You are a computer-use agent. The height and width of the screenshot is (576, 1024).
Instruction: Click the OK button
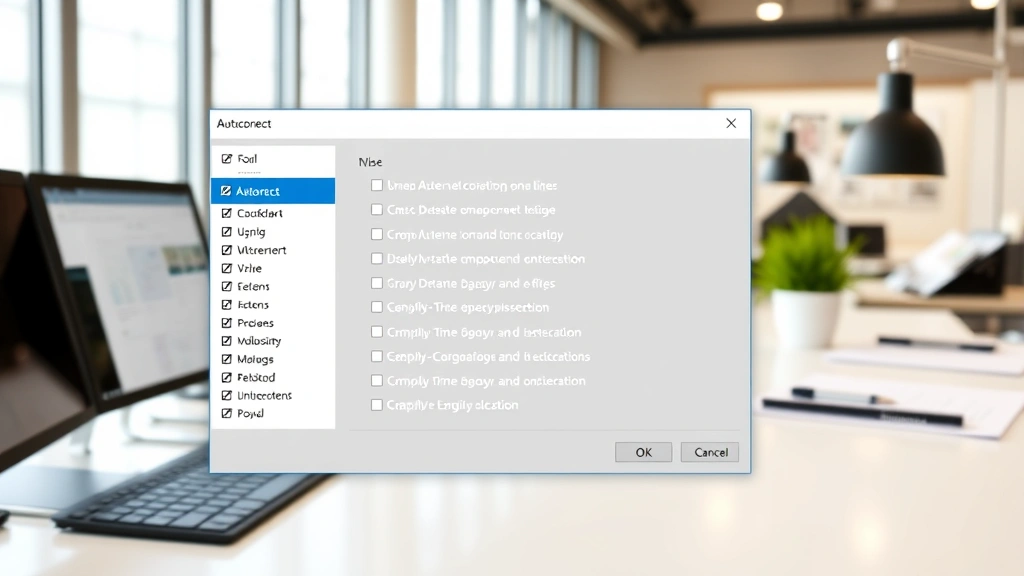643,452
